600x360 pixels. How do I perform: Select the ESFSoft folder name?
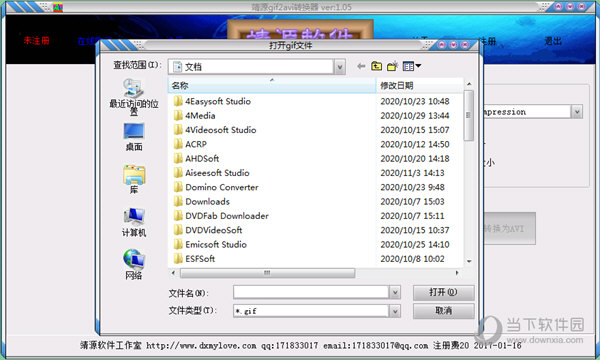click(x=200, y=259)
